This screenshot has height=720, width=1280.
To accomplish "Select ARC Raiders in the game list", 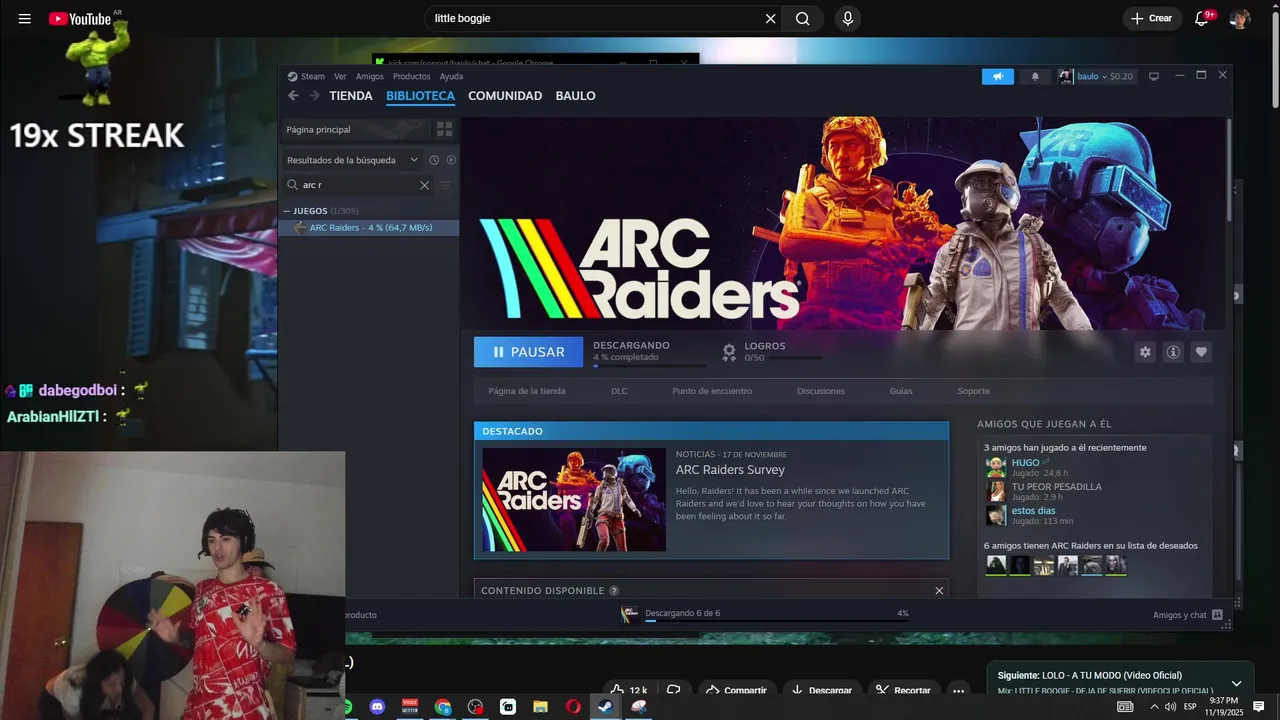I will [368, 228].
